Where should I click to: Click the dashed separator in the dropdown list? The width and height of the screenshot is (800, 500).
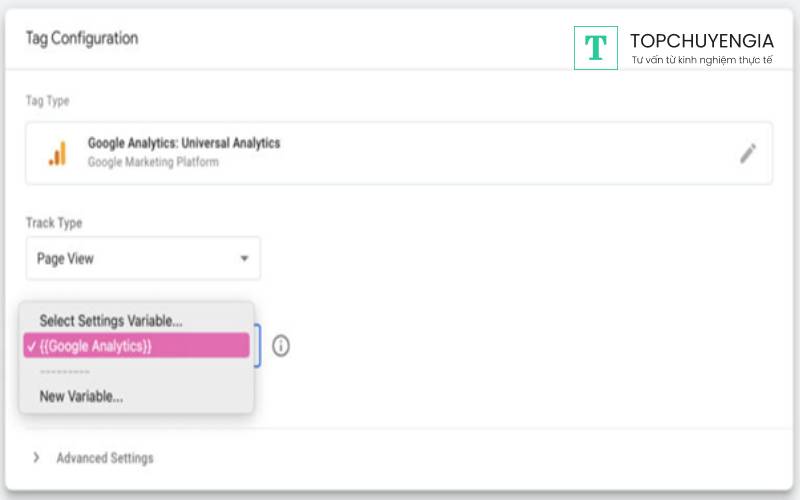(x=65, y=371)
